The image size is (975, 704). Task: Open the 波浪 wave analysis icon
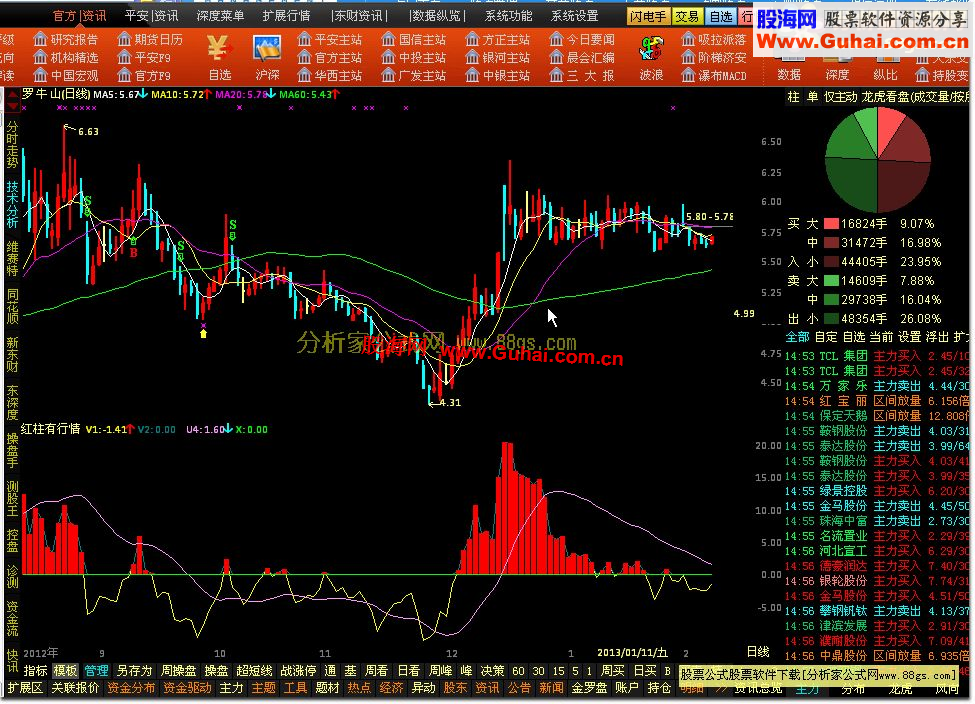[651, 57]
